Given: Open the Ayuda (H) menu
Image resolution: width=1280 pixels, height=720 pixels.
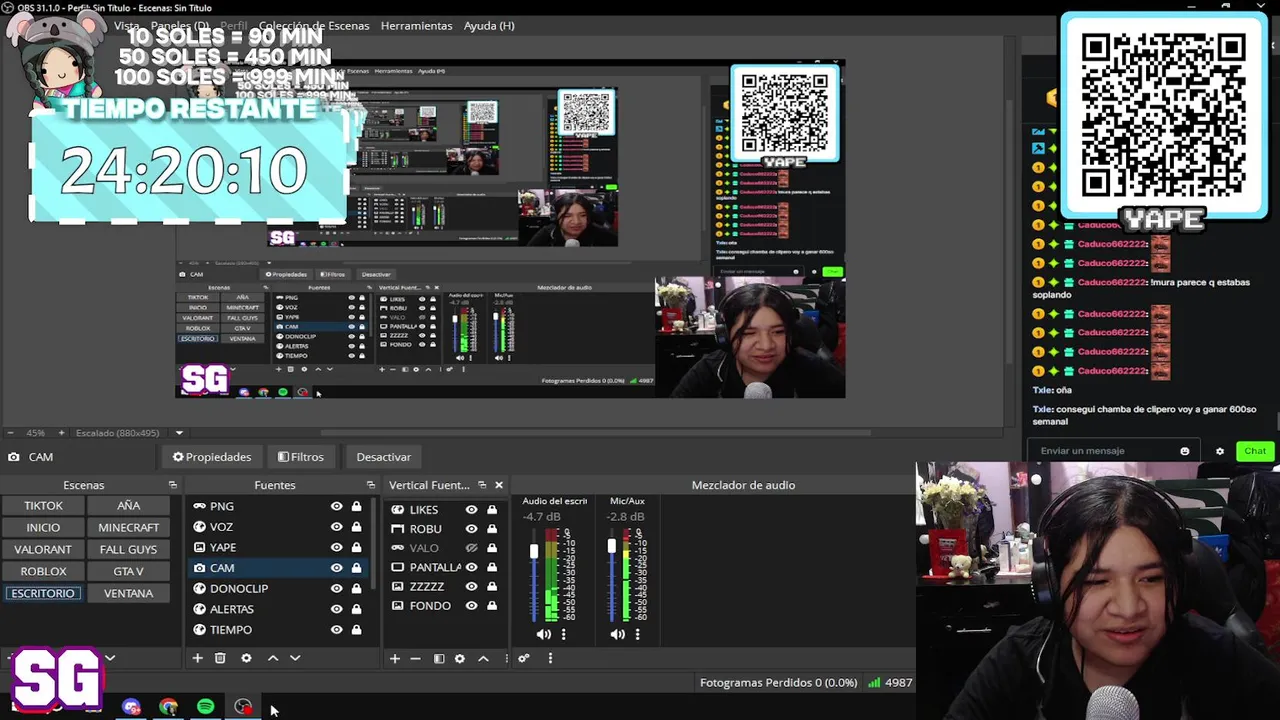Looking at the screenshot, I should (489, 26).
